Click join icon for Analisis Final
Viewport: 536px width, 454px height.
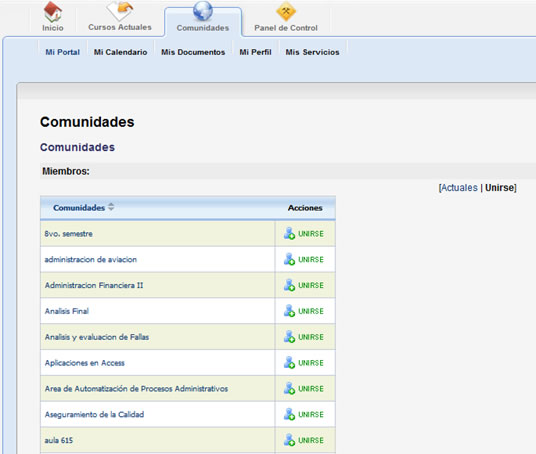click(x=289, y=311)
